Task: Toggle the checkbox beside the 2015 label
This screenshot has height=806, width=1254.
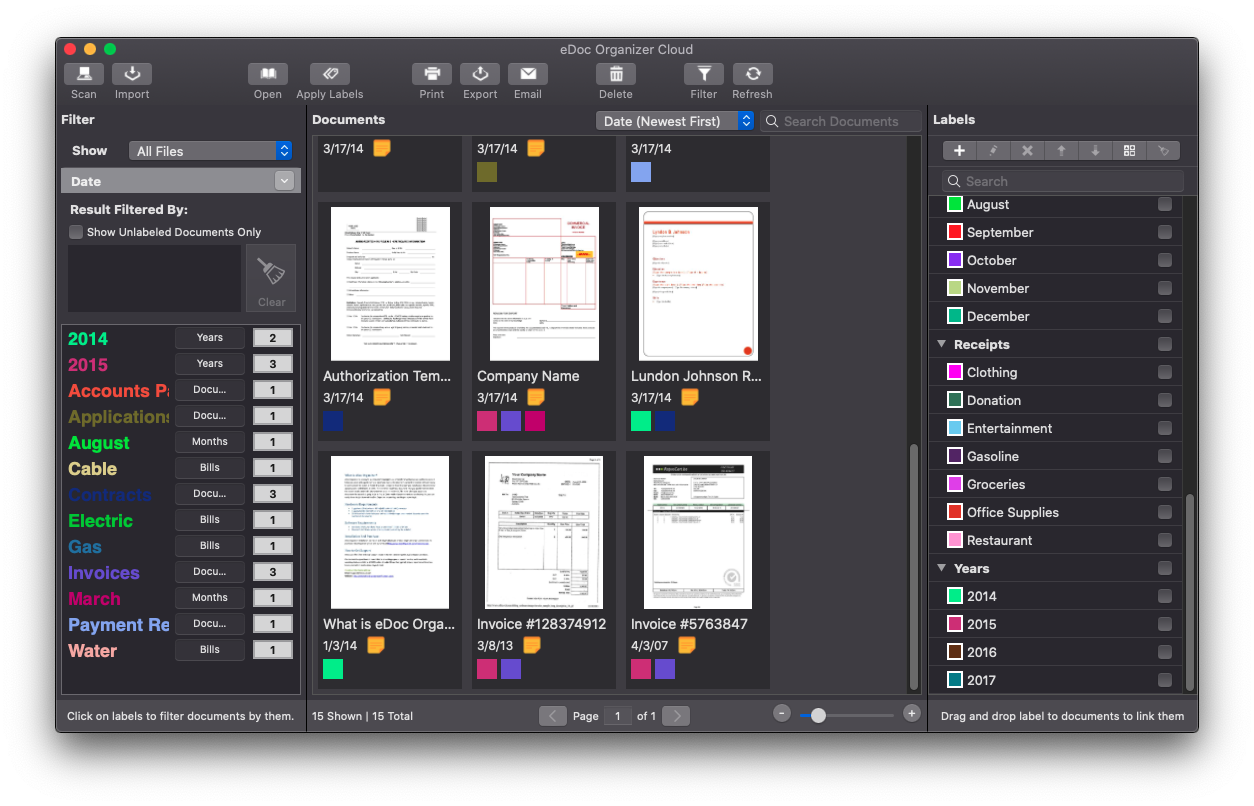Action: (1167, 624)
